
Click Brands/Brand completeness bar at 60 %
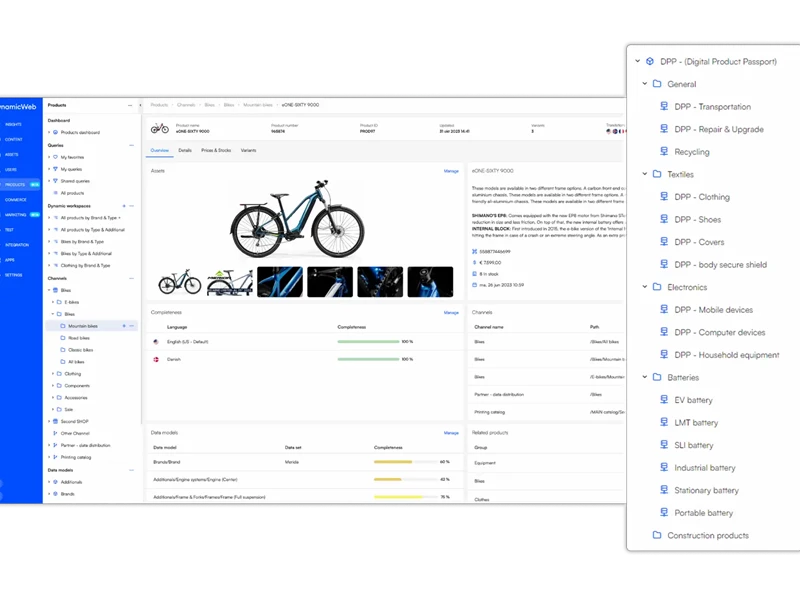tap(404, 462)
